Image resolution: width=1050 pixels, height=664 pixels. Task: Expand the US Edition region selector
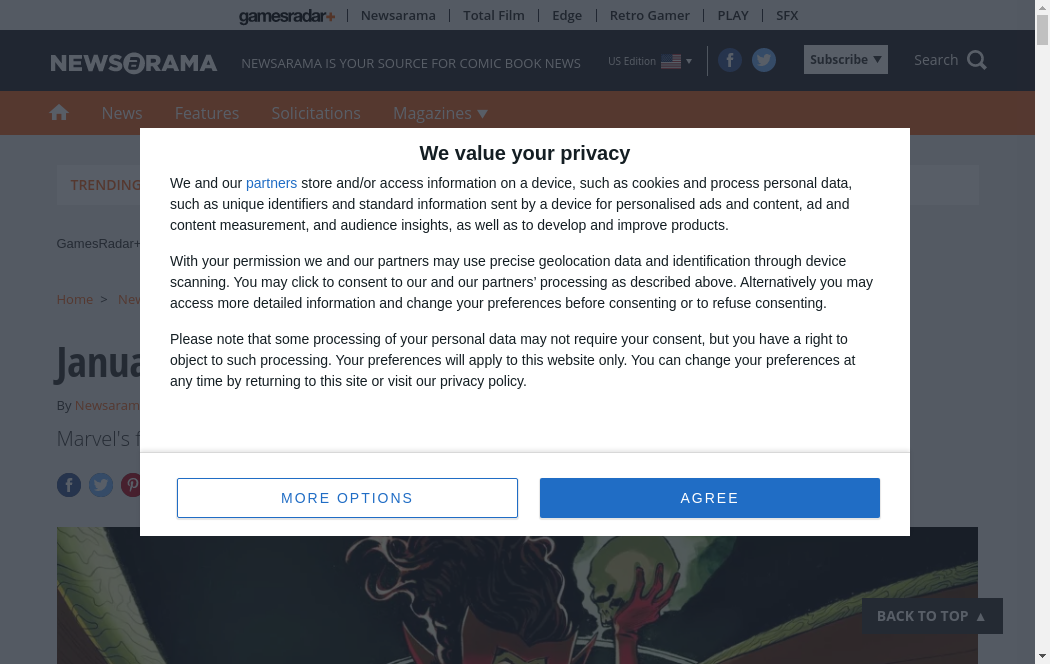(650, 62)
